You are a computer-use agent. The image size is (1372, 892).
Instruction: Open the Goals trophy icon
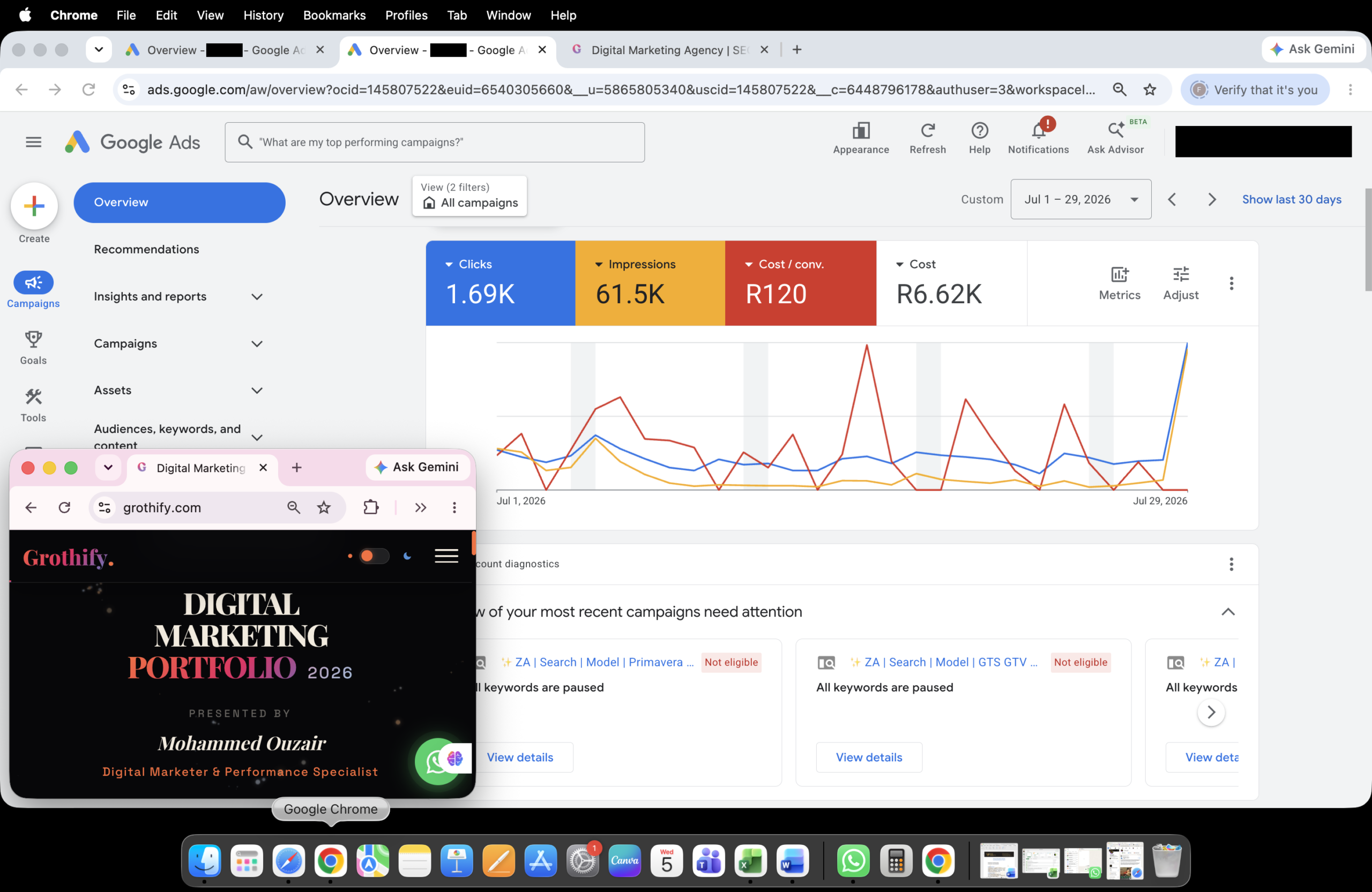33,340
